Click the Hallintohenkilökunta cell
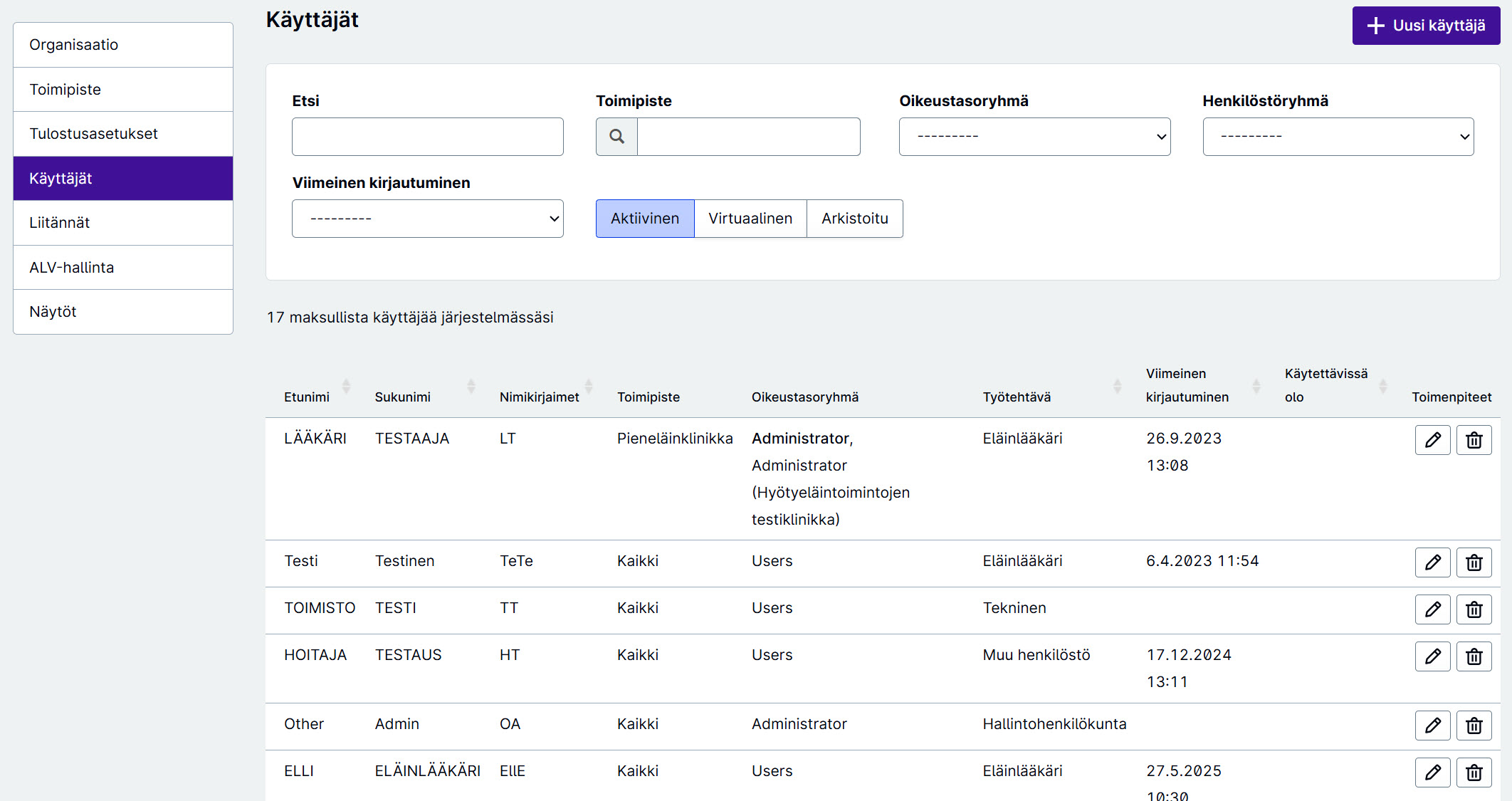1512x801 pixels. 1054,724
